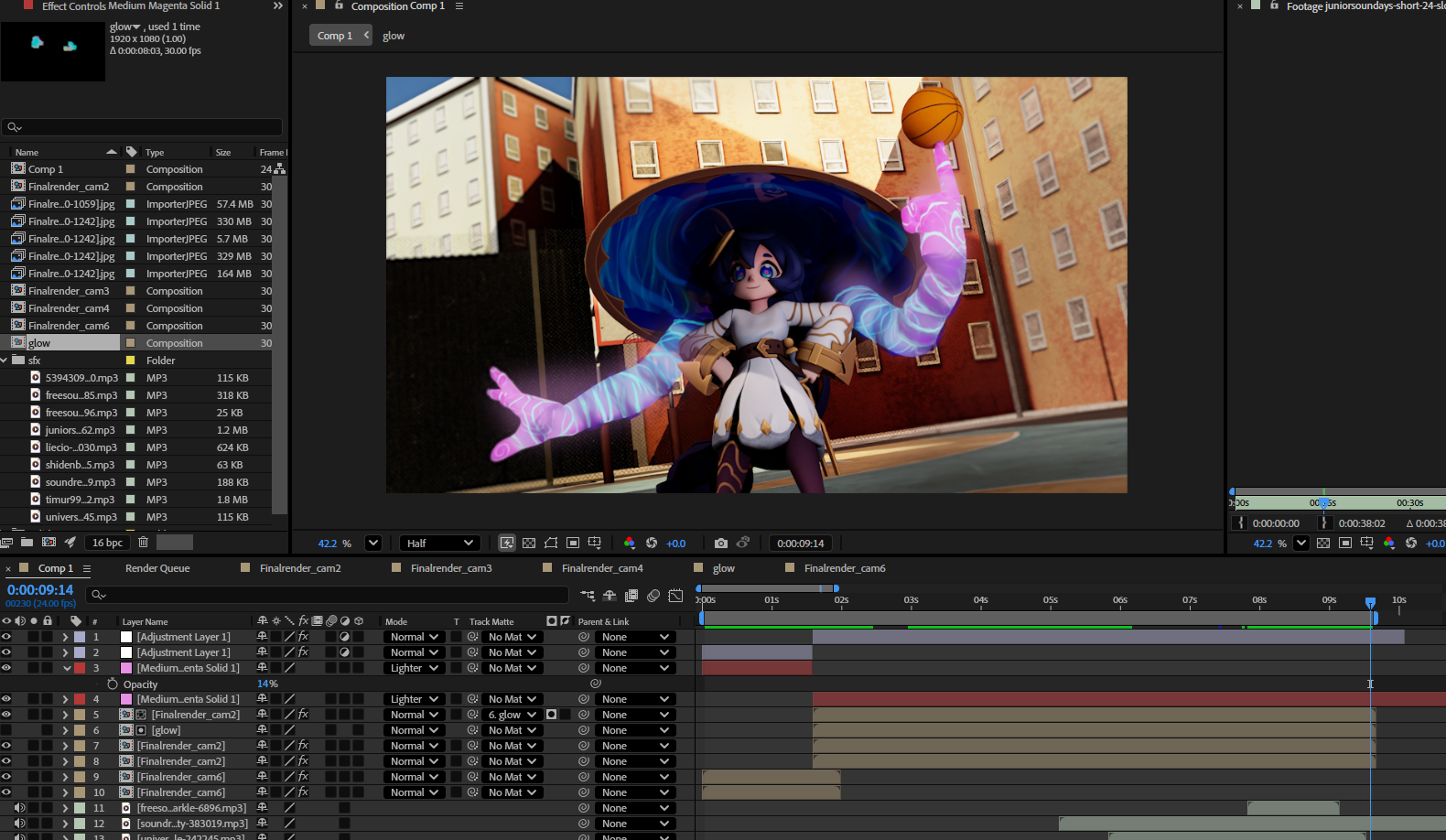Open grid and guide options in Comp viewer
The height and width of the screenshot is (840, 1446).
pyautogui.click(x=595, y=544)
